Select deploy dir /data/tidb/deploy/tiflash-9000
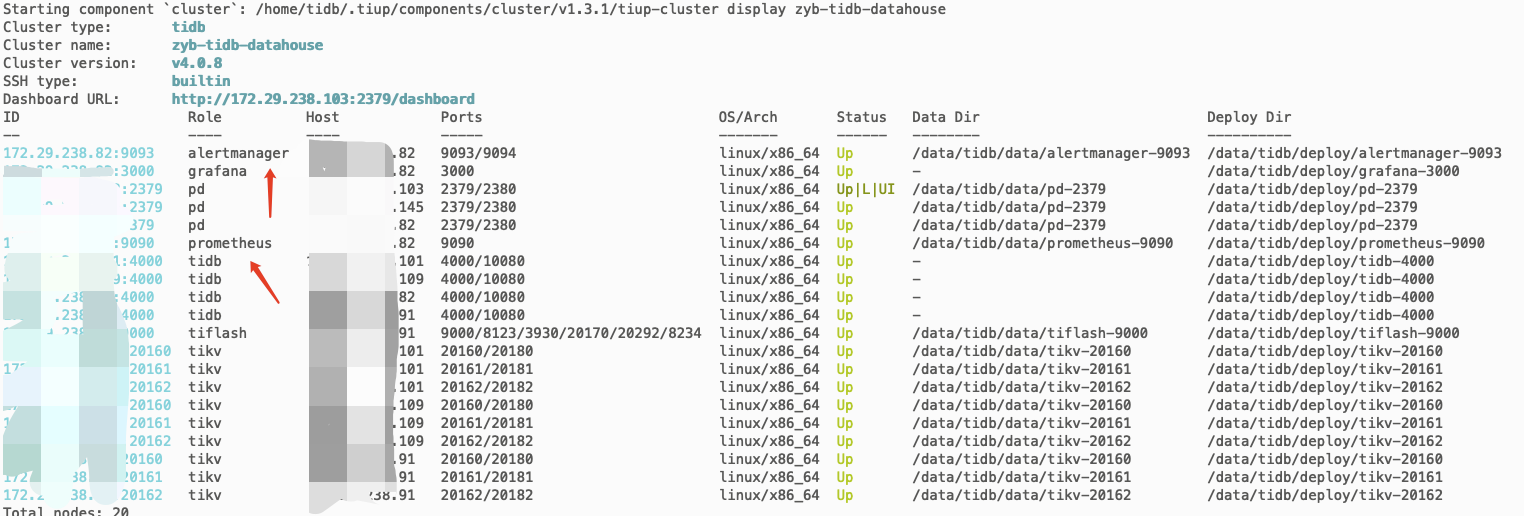Viewport: 1524px width, 516px height. (1333, 333)
